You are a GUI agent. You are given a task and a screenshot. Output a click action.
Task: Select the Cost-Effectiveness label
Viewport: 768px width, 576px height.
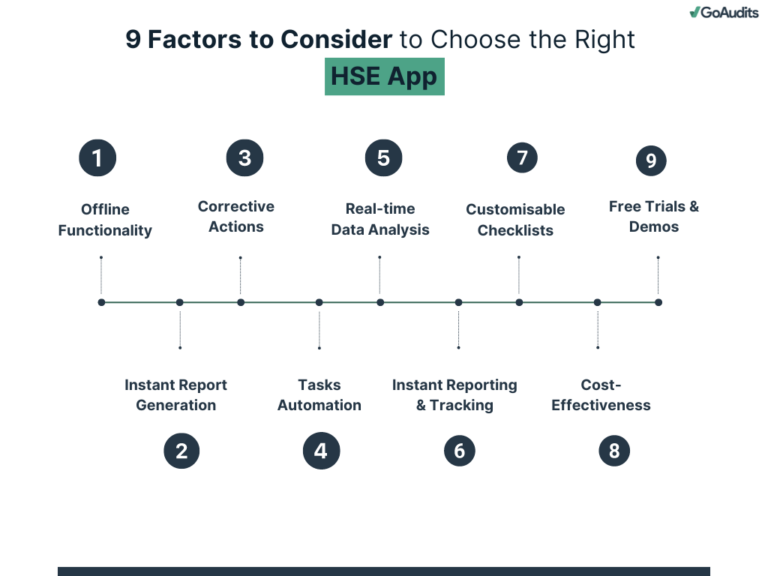point(601,395)
